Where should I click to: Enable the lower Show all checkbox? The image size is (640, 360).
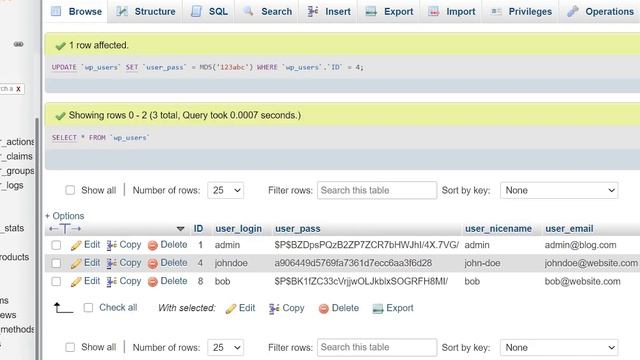pos(70,347)
